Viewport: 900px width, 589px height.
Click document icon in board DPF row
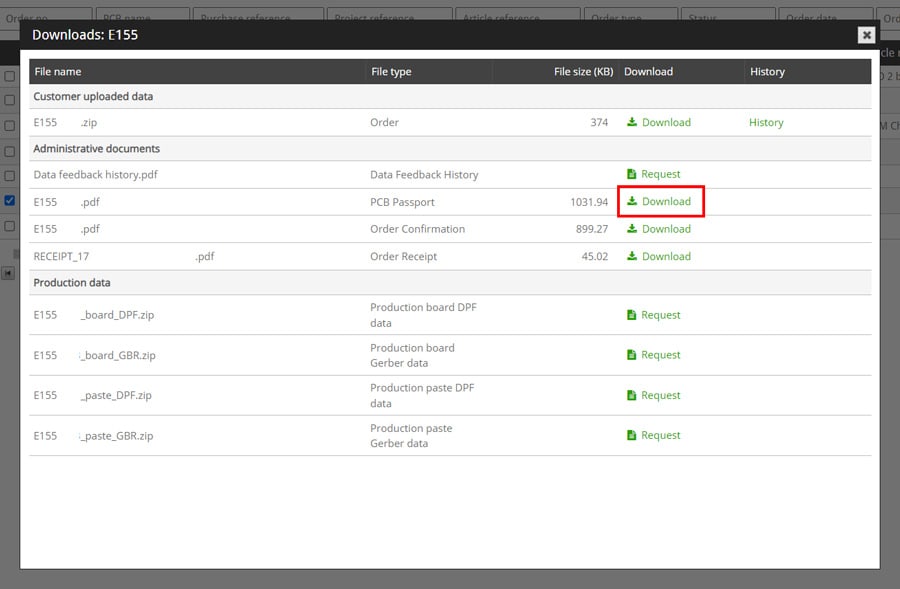point(631,315)
